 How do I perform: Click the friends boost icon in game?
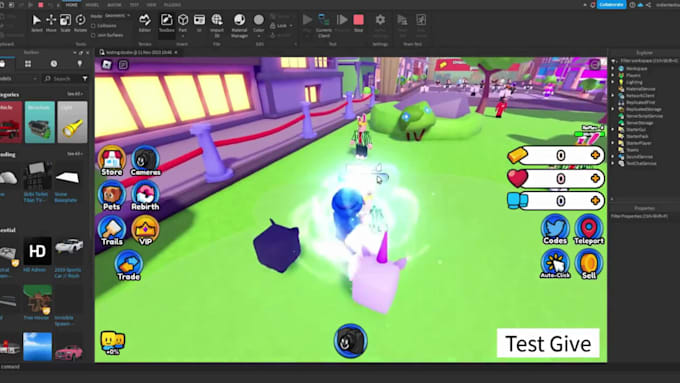(113, 343)
